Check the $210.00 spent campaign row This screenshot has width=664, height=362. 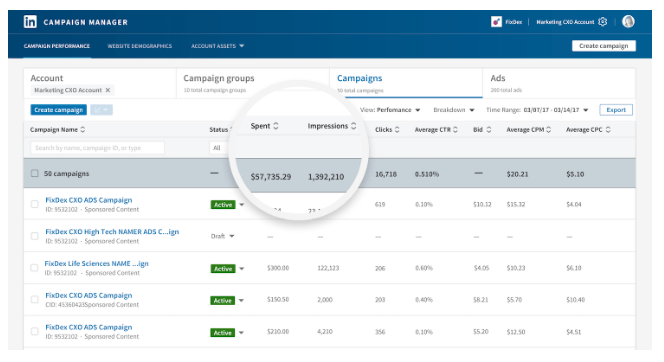tap(35, 331)
